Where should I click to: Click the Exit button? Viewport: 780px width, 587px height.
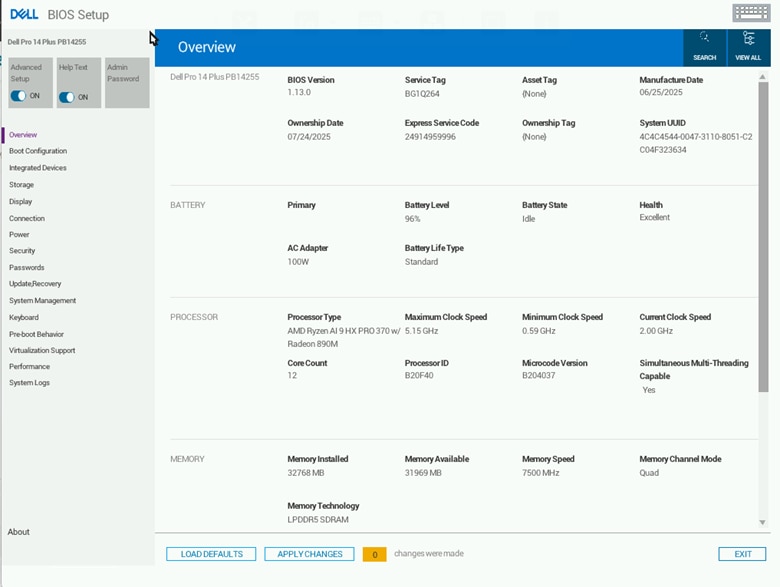click(x=742, y=554)
